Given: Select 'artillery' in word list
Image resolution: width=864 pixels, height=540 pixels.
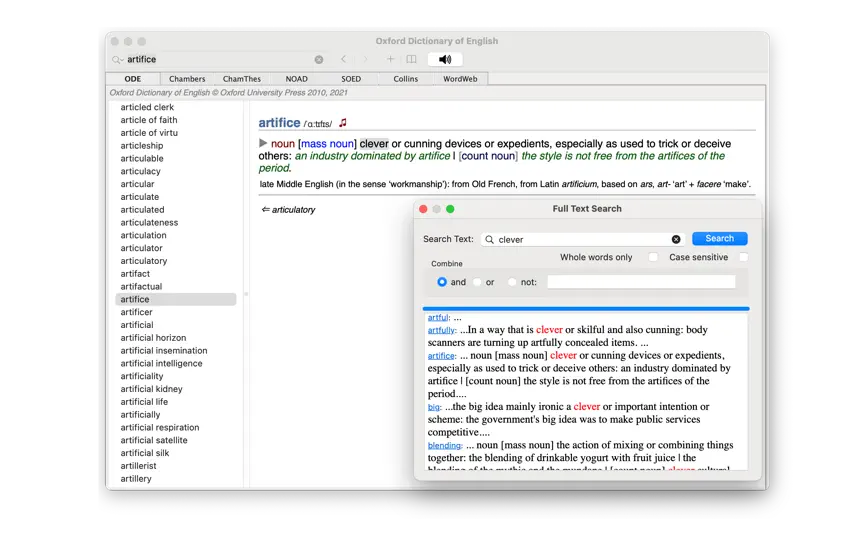Looking at the screenshot, I should coord(136,479).
